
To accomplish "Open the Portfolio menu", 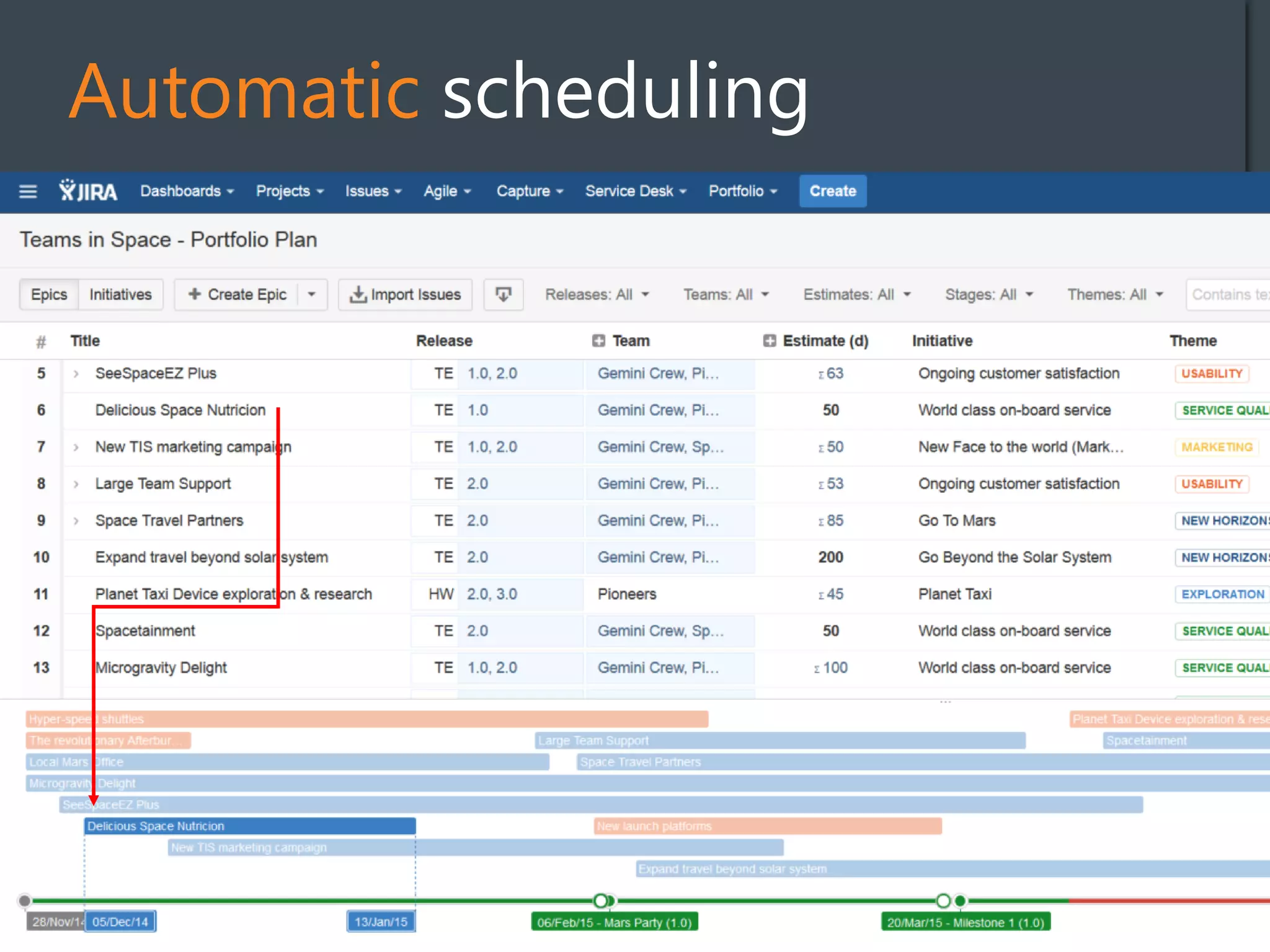I will pyautogui.click(x=743, y=191).
